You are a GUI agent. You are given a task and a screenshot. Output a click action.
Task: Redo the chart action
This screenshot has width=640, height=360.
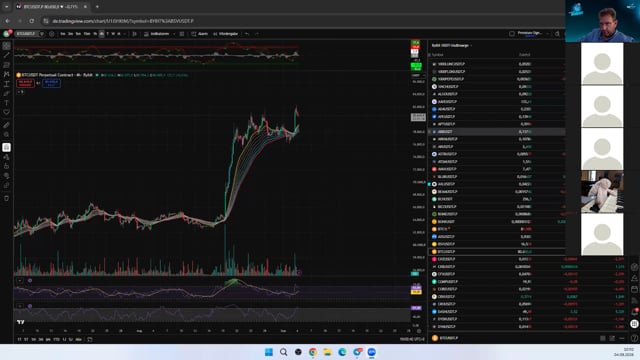pyautogui.click(x=257, y=34)
